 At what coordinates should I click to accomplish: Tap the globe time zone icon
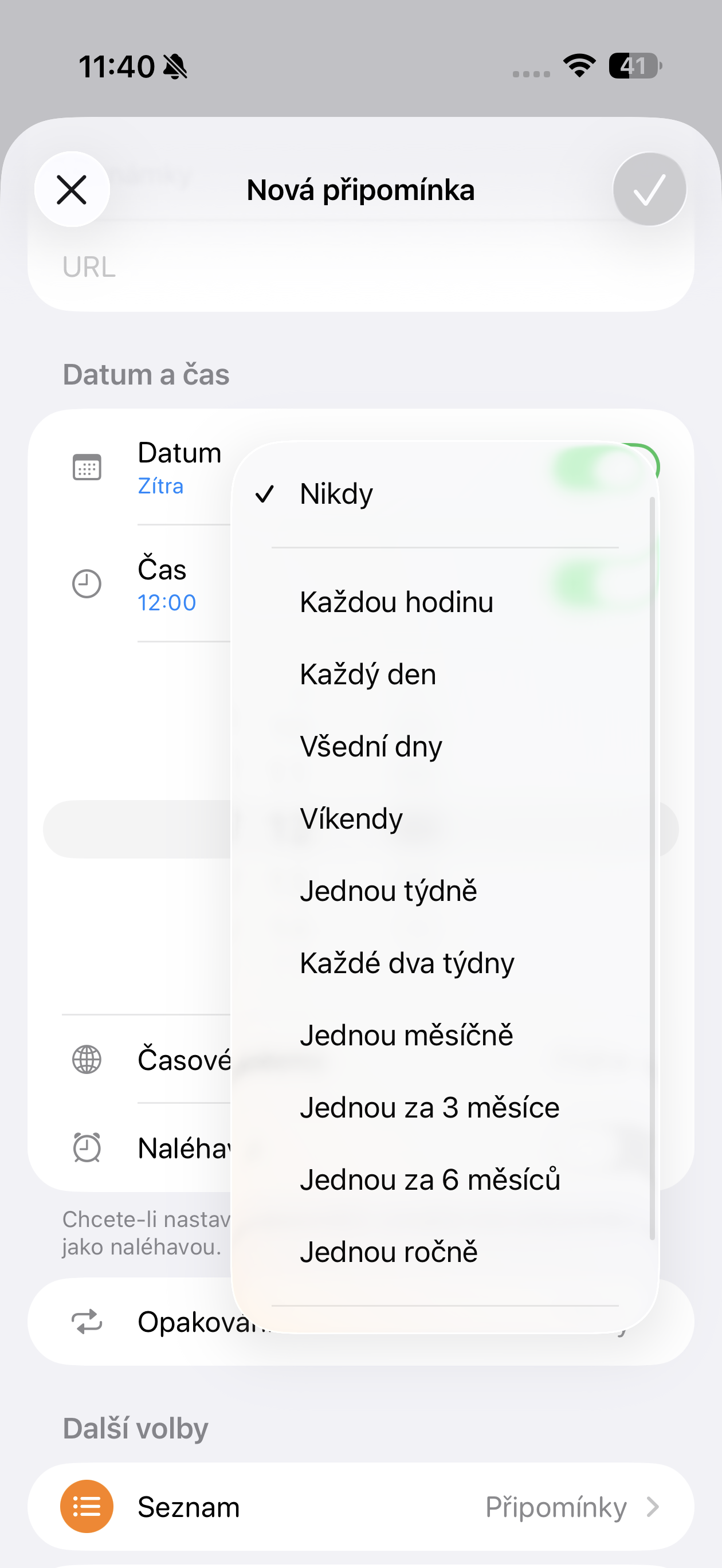point(87,1059)
